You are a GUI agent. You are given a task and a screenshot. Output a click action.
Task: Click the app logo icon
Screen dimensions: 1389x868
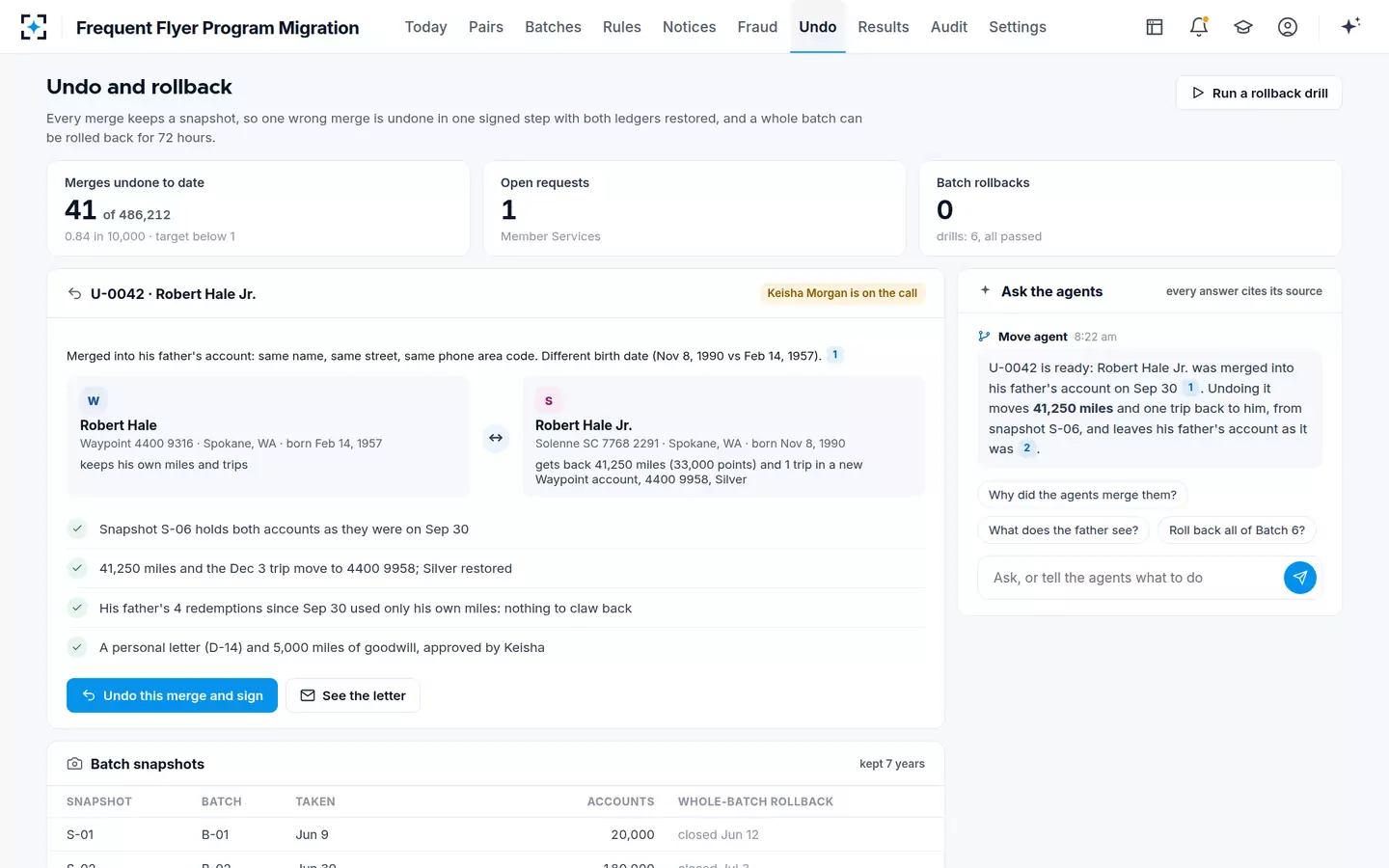[34, 27]
